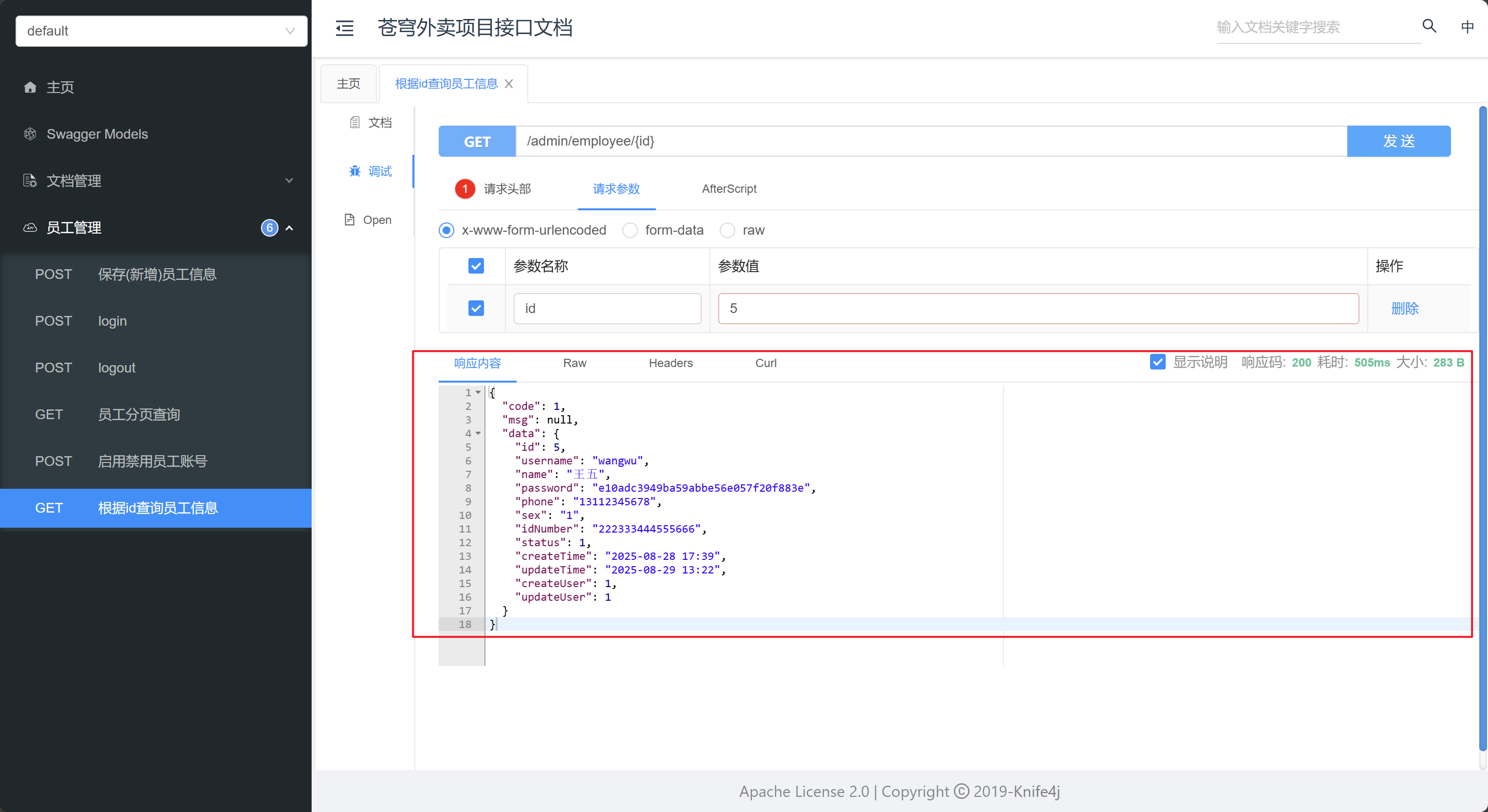Fold JSON line 1 arrow

click(x=478, y=393)
